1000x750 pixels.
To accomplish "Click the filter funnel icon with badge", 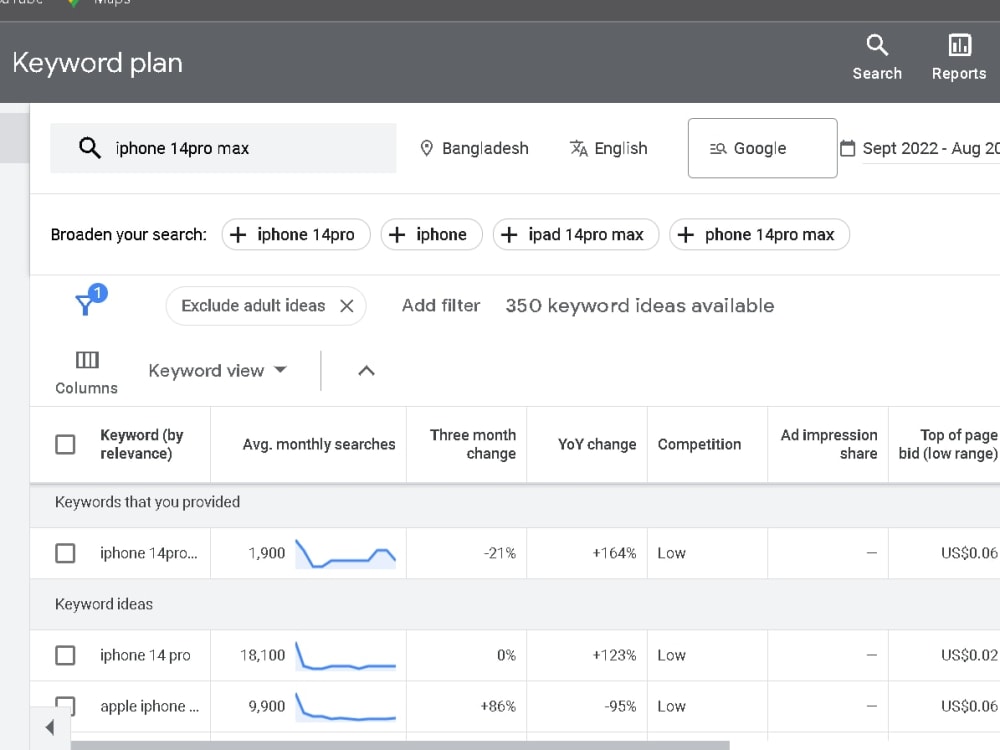I will (89, 300).
